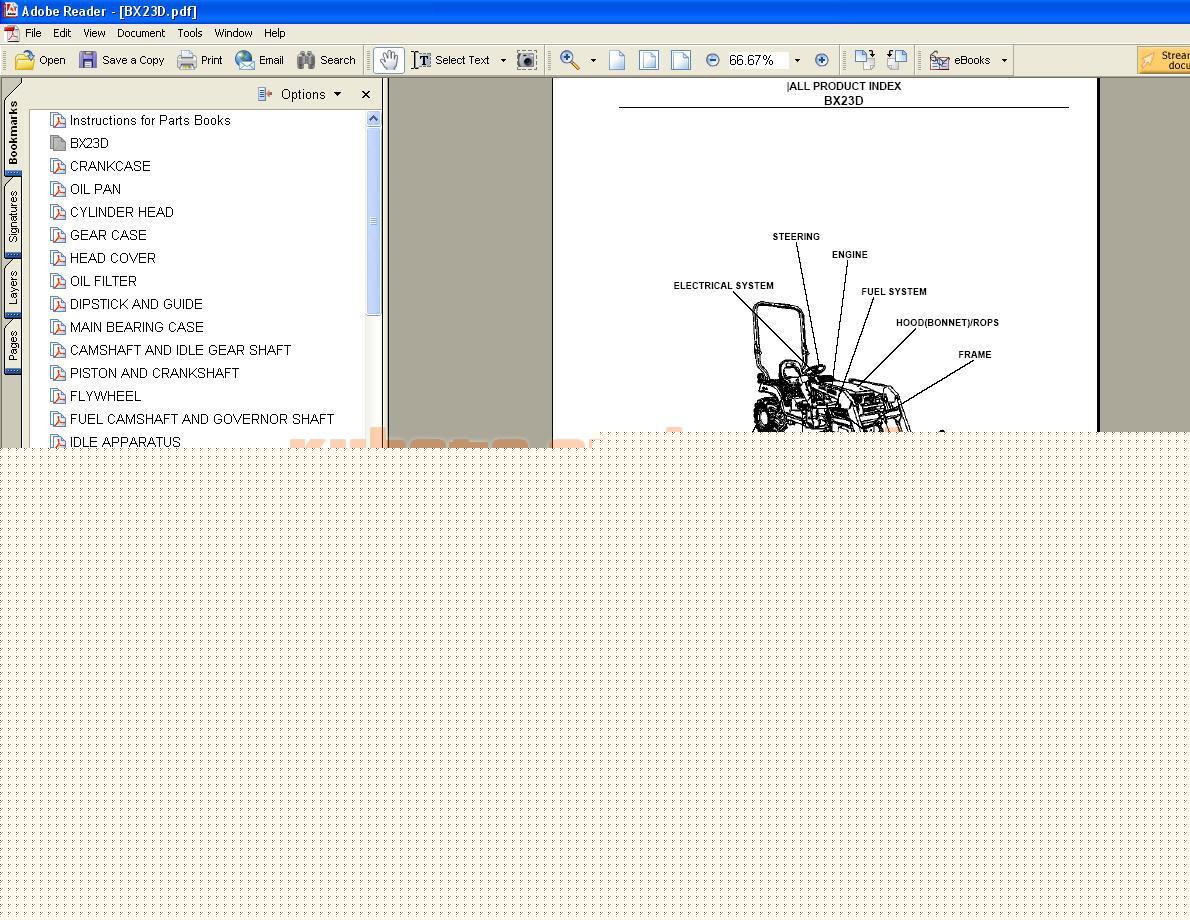The image size is (1190, 920).
Task: Click the Save a Copy floppy icon
Action: tap(88, 60)
